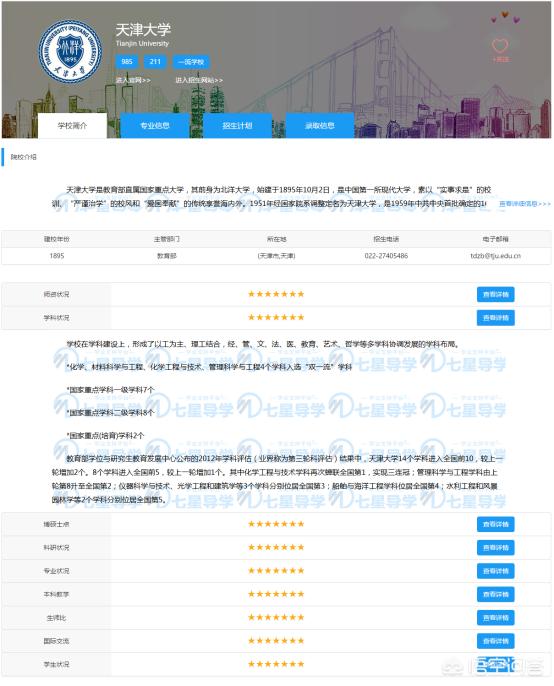Click the phone number 022-27405486
Image resolution: width=554 pixels, height=686 pixels.
[x=386, y=256]
